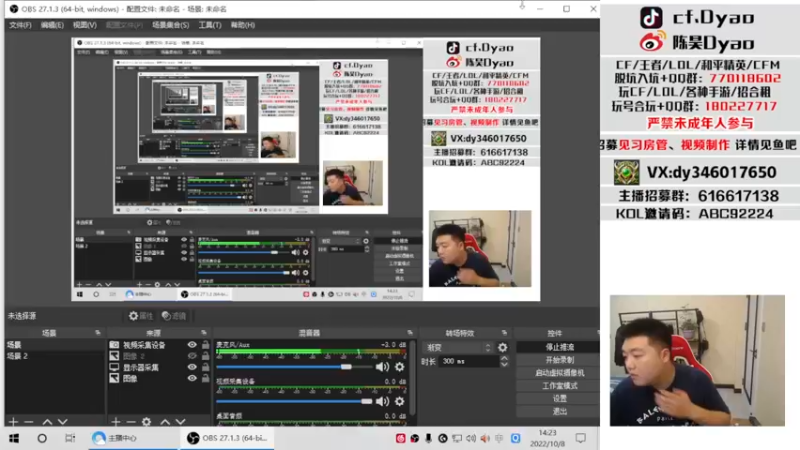Toggle 工作室模式 studio mode
800x450 pixels.
(x=559, y=386)
